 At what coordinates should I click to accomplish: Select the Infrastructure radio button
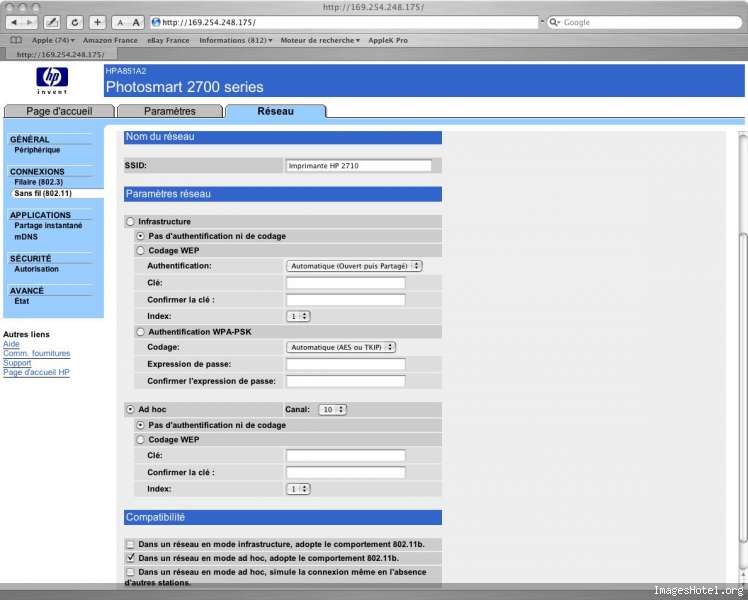[x=130, y=221]
